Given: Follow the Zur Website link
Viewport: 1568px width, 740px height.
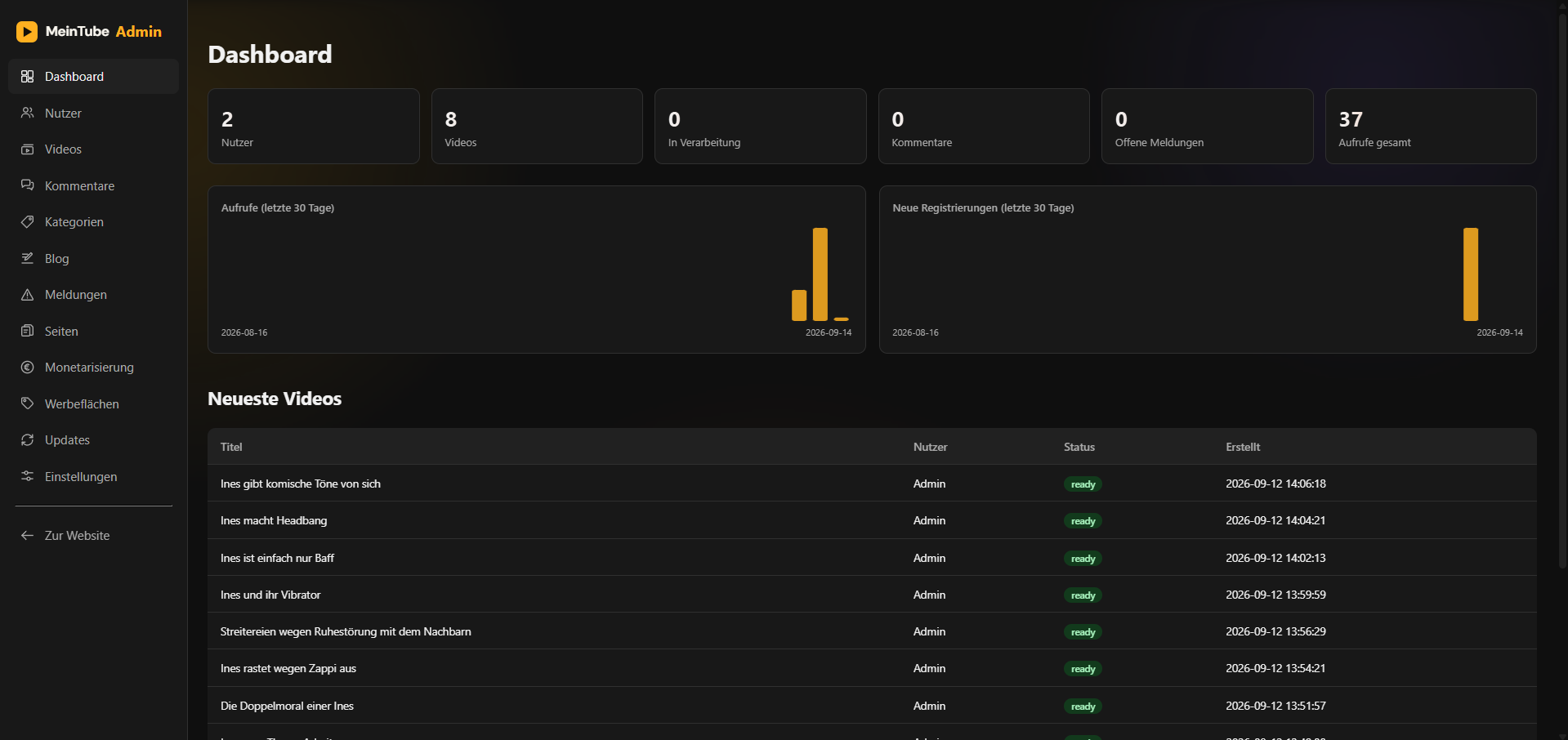Looking at the screenshot, I should pos(93,536).
